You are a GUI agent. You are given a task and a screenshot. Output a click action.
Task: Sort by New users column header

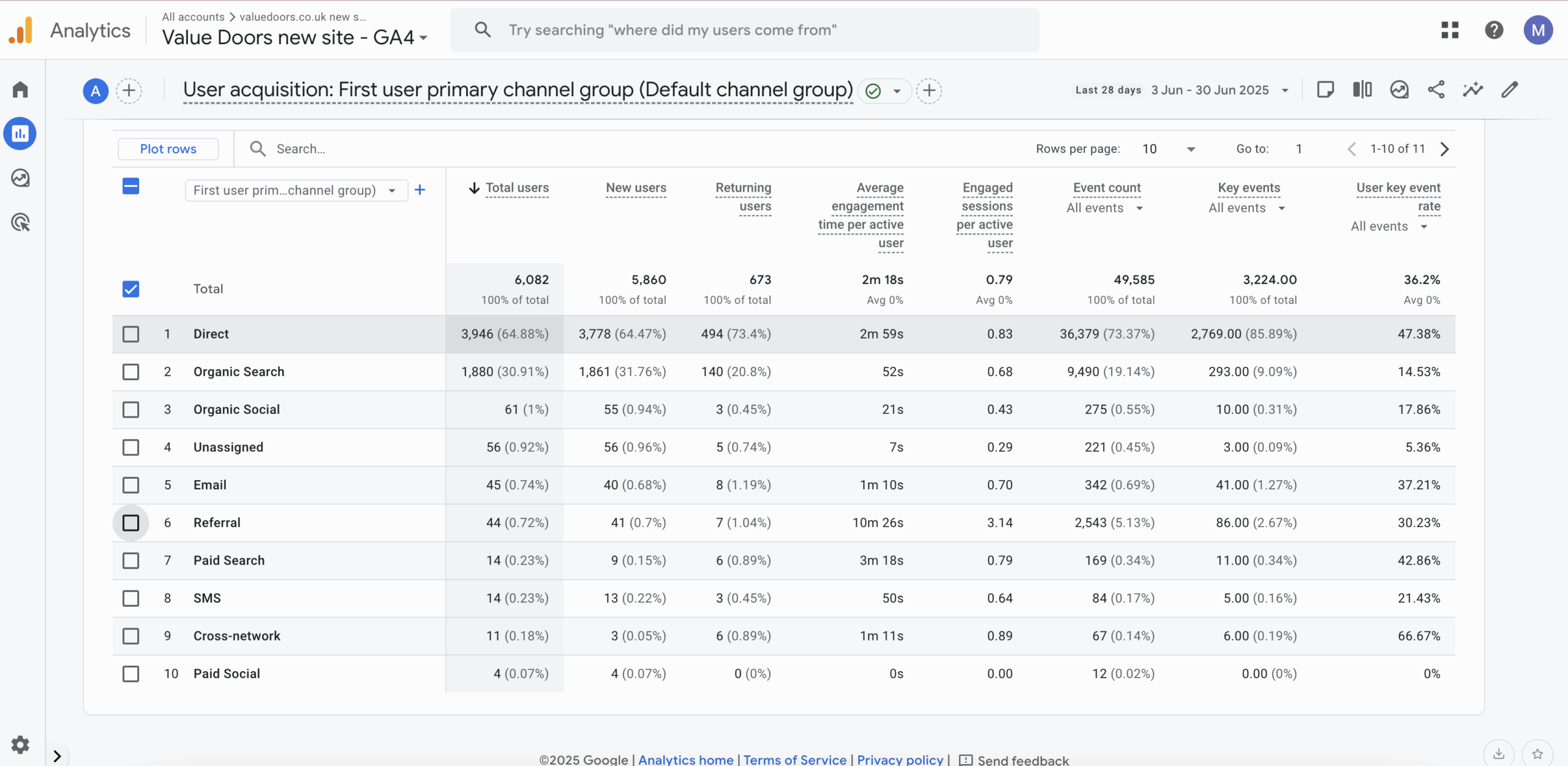[x=636, y=188]
